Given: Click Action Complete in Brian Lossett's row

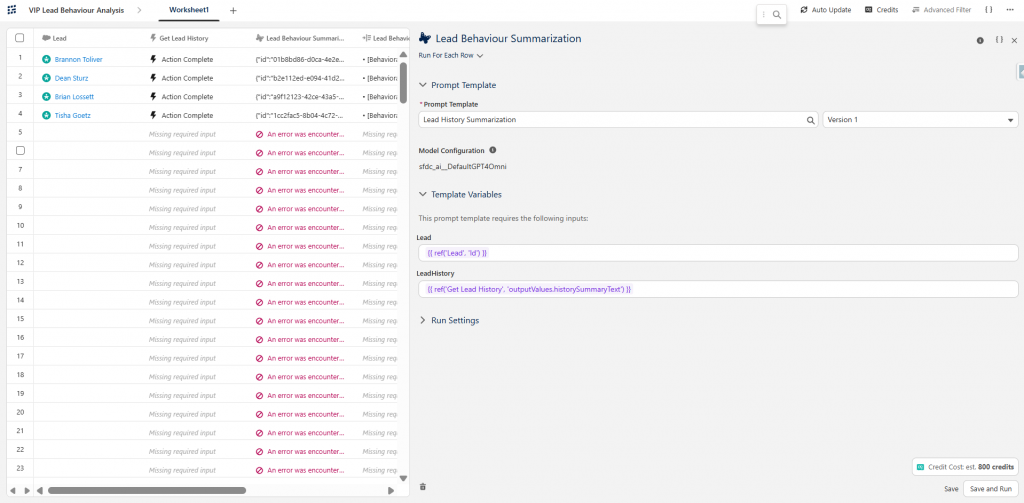Looking at the screenshot, I should (187, 97).
